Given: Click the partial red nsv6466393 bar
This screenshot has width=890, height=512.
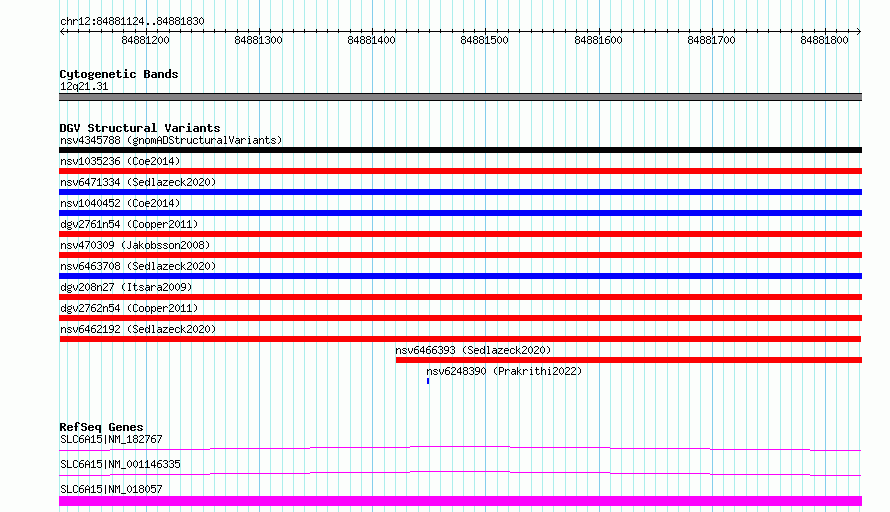Looking at the screenshot, I should pyautogui.click(x=629, y=360).
